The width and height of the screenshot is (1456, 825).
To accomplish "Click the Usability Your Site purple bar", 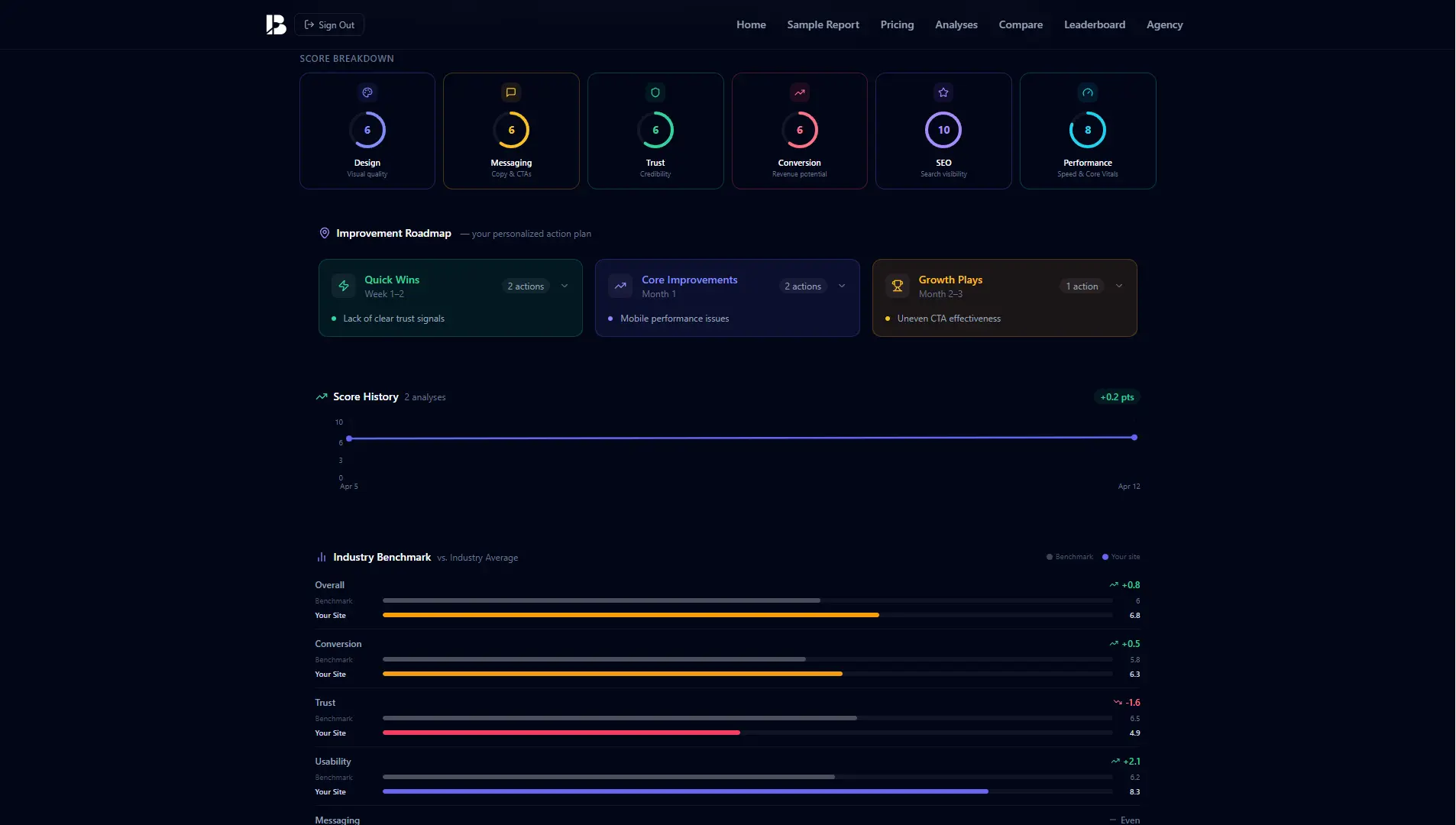I will coord(685,791).
